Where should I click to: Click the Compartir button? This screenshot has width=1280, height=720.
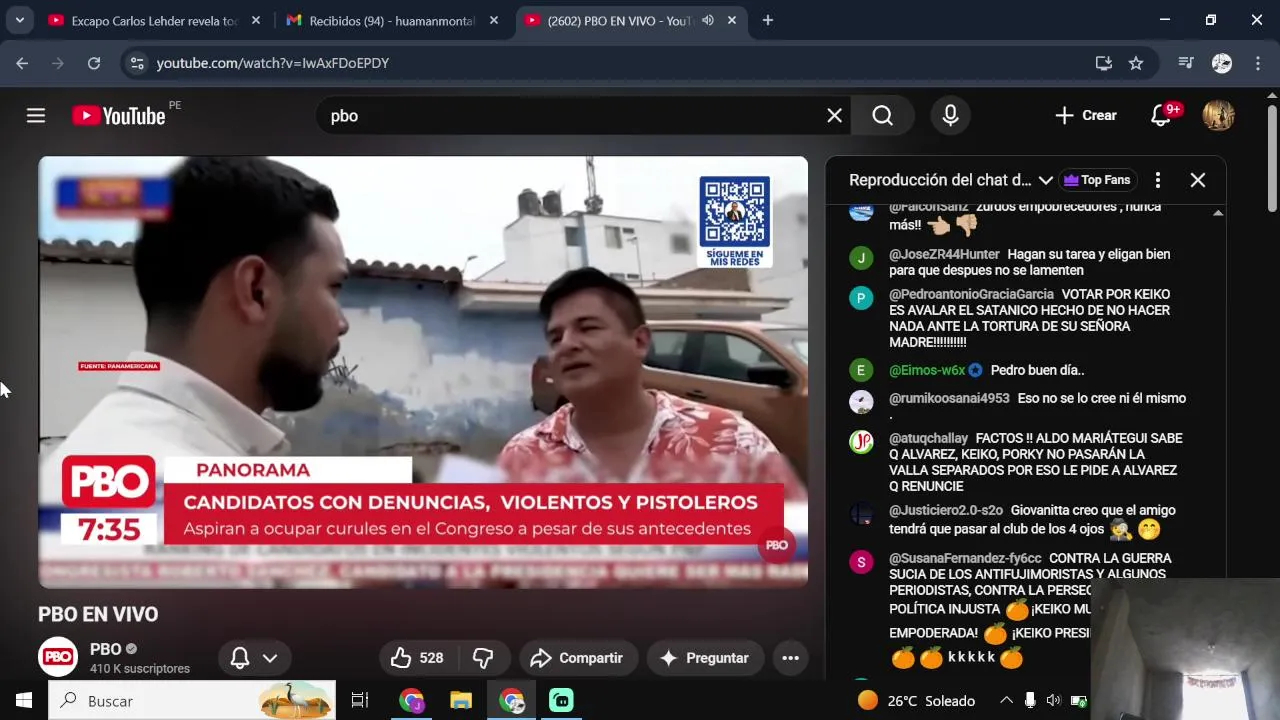coord(577,658)
